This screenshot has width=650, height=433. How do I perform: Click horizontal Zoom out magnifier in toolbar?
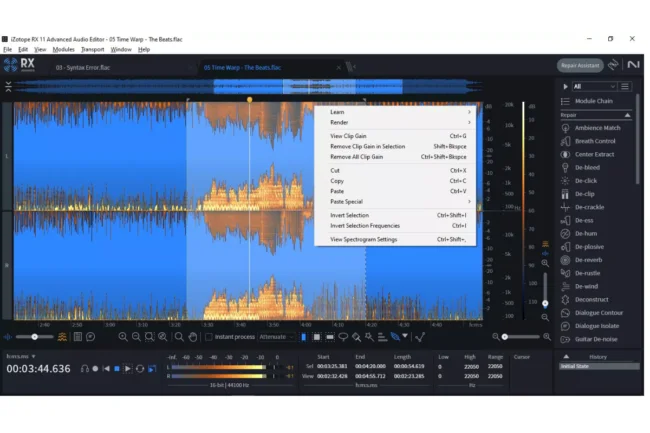click(x=136, y=337)
